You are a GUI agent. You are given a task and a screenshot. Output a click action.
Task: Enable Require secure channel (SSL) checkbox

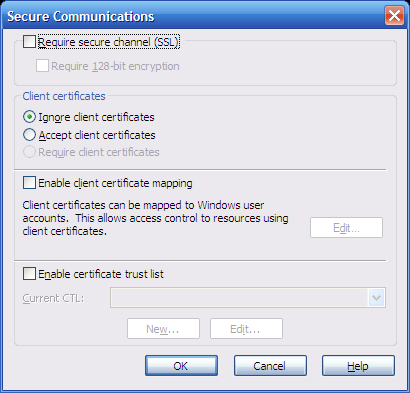[29, 42]
